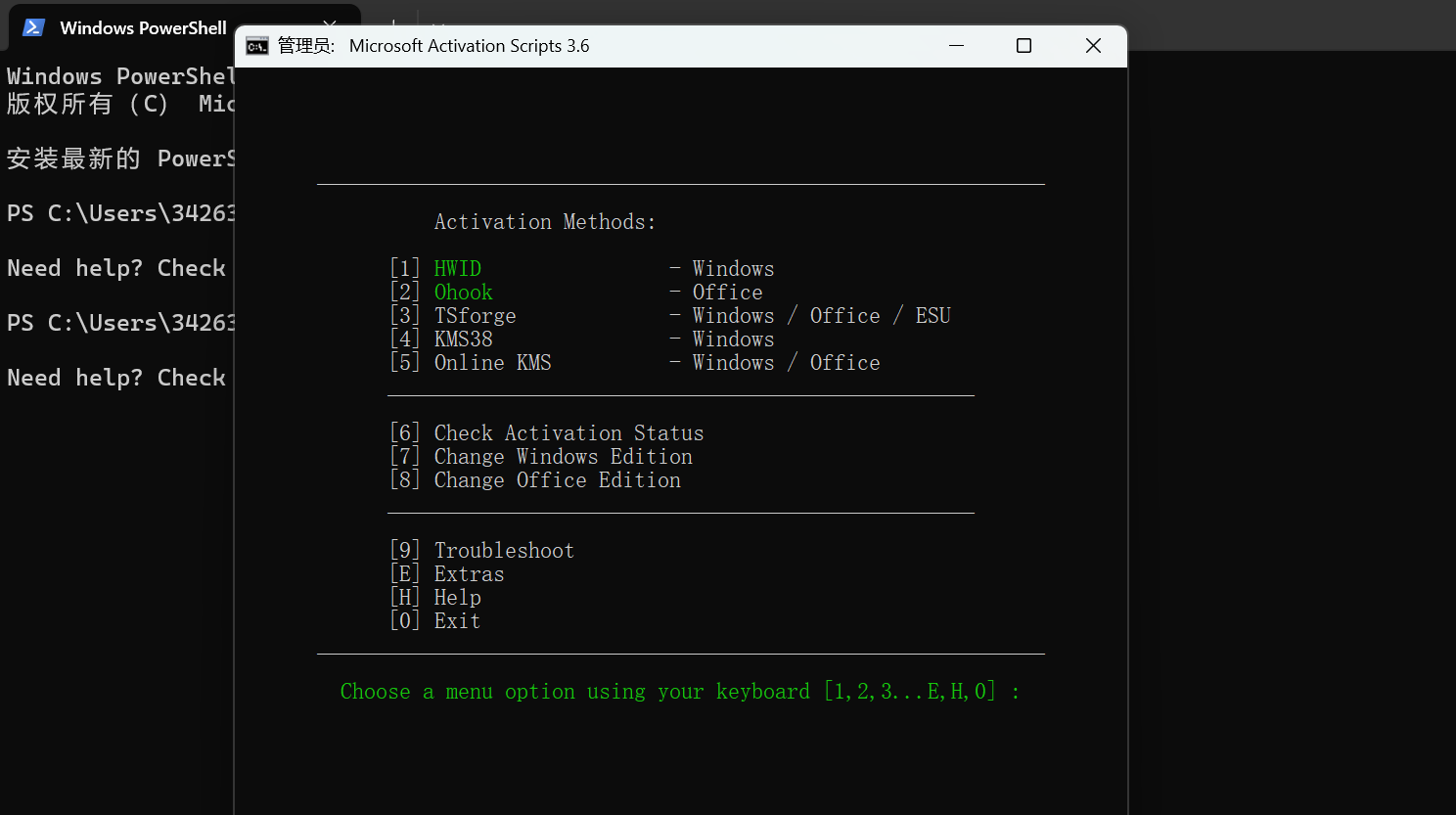Click the [1] bracket label before HWID
The image size is (1456, 815).
pos(405,268)
